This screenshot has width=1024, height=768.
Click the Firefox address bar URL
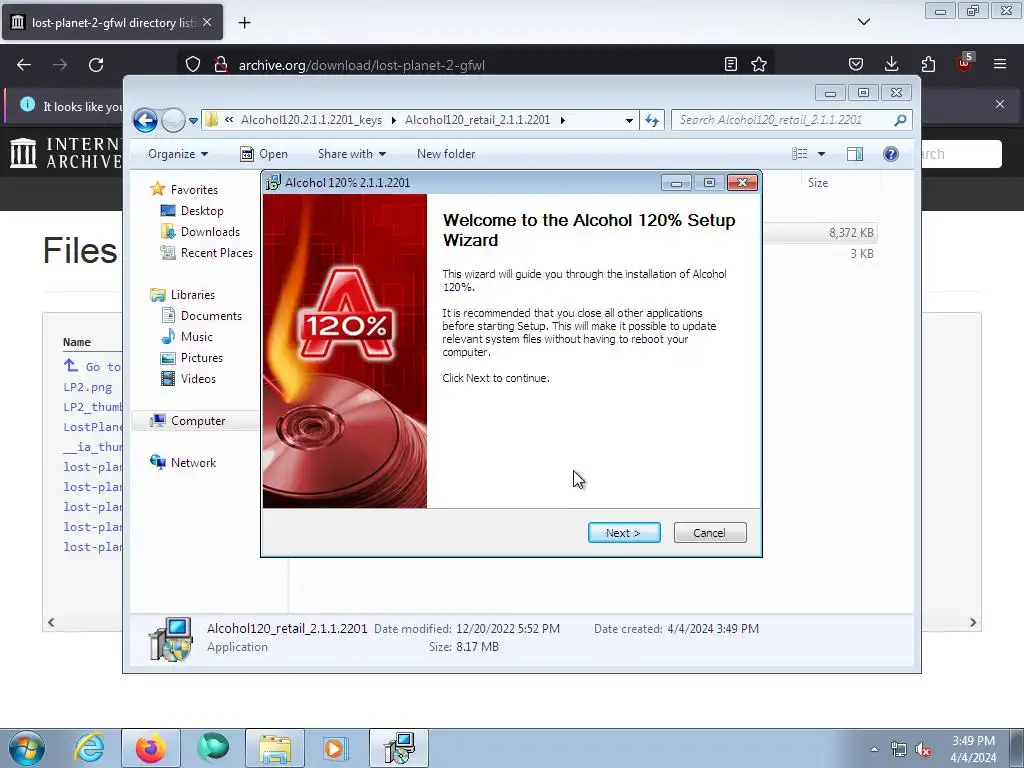coord(361,65)
